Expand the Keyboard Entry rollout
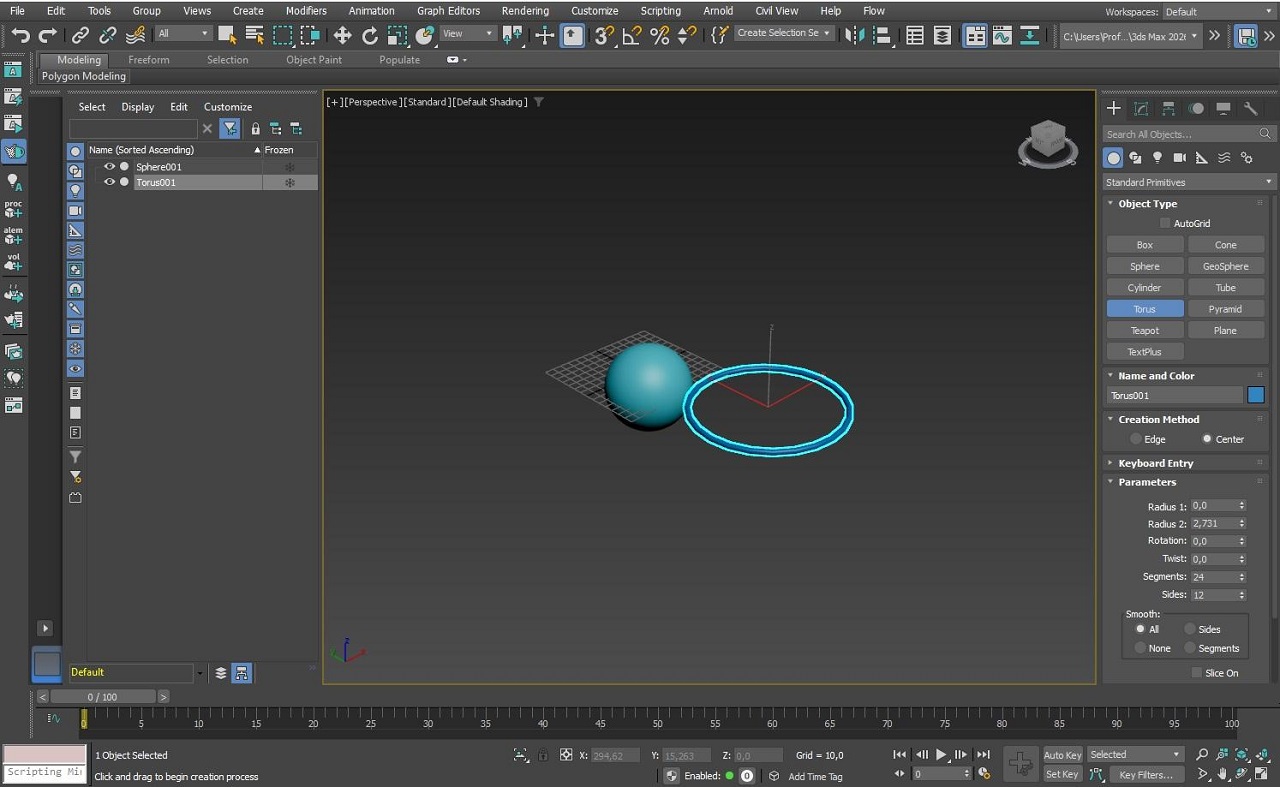The width and height of the screenshot is (1280, 787). click(x=1156, y=463)
